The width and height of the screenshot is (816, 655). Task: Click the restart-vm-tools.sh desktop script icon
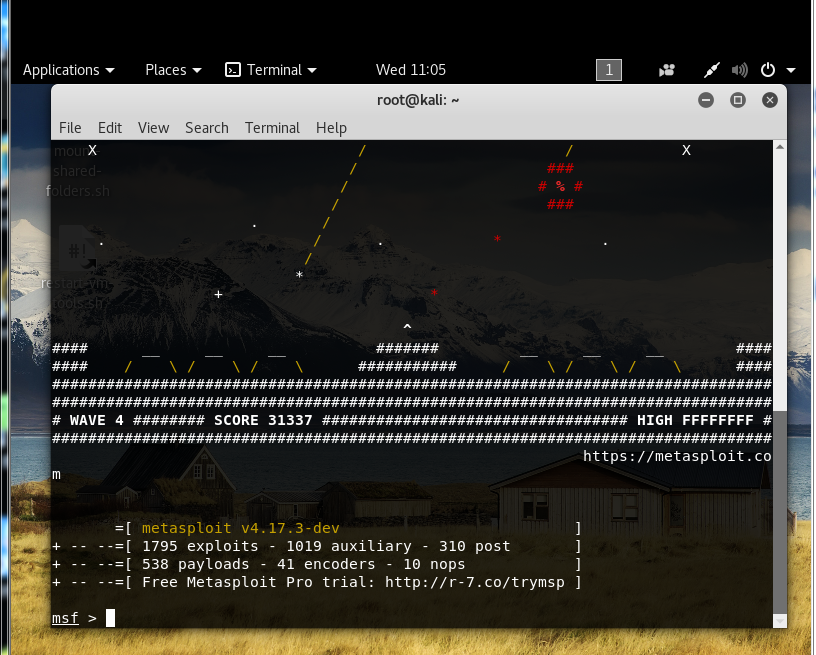(x=78, y=250)
